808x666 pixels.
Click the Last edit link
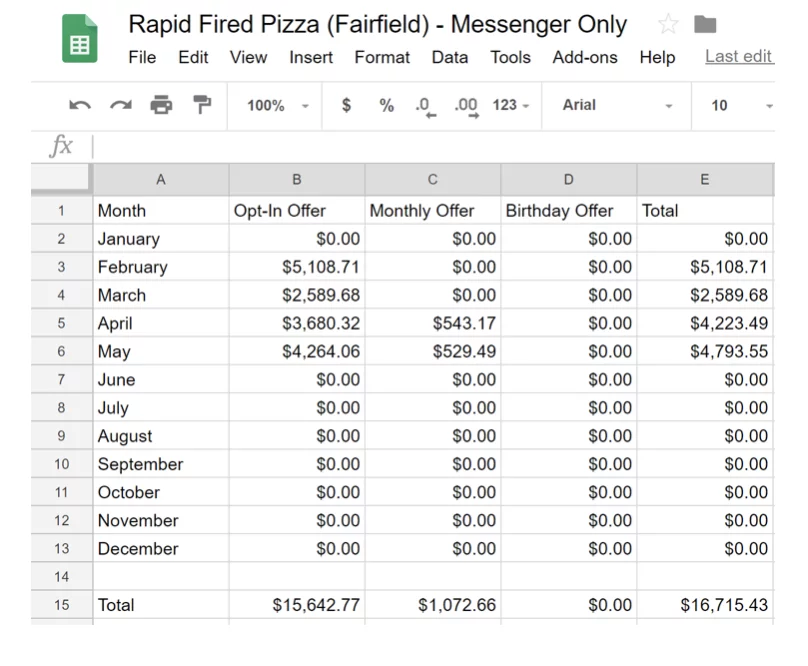click(739, 56)
